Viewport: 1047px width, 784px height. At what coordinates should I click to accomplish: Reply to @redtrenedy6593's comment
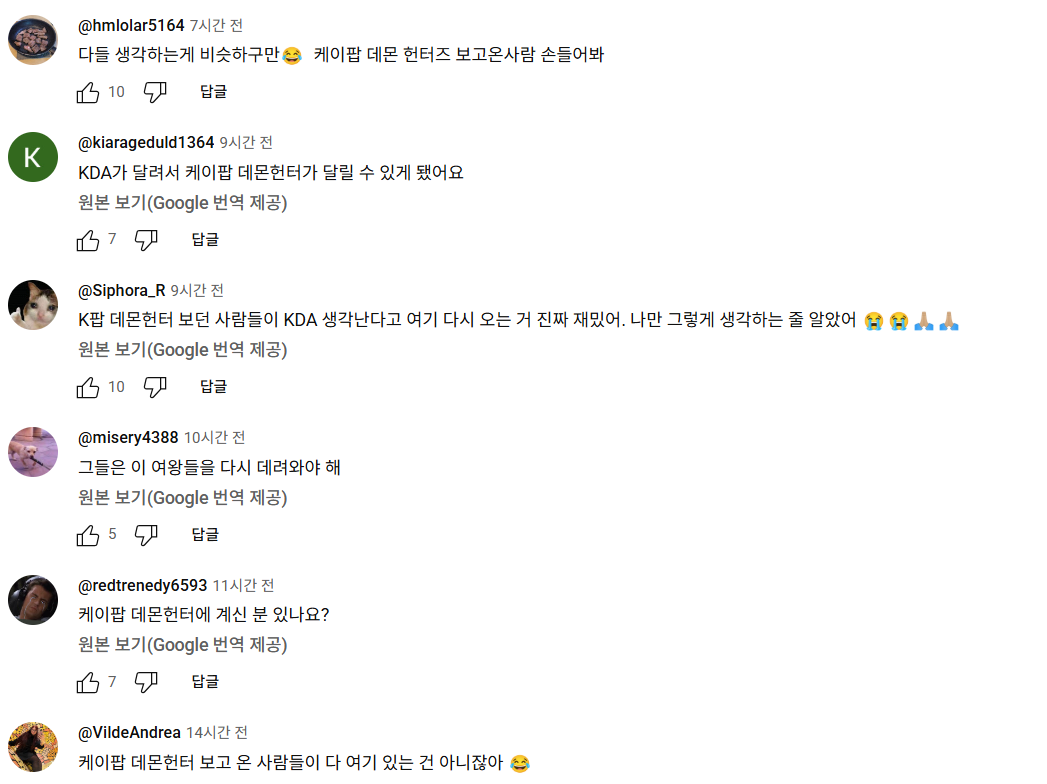pos(205,682)
